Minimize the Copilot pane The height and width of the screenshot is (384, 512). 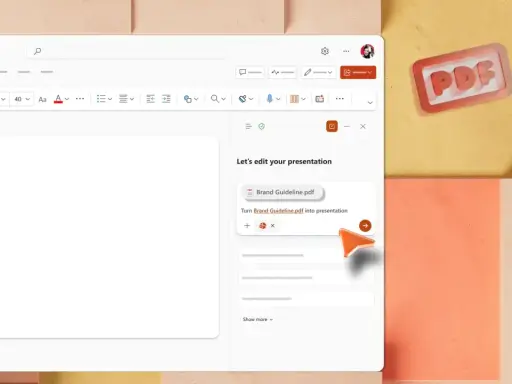click(x=347, y=126)
